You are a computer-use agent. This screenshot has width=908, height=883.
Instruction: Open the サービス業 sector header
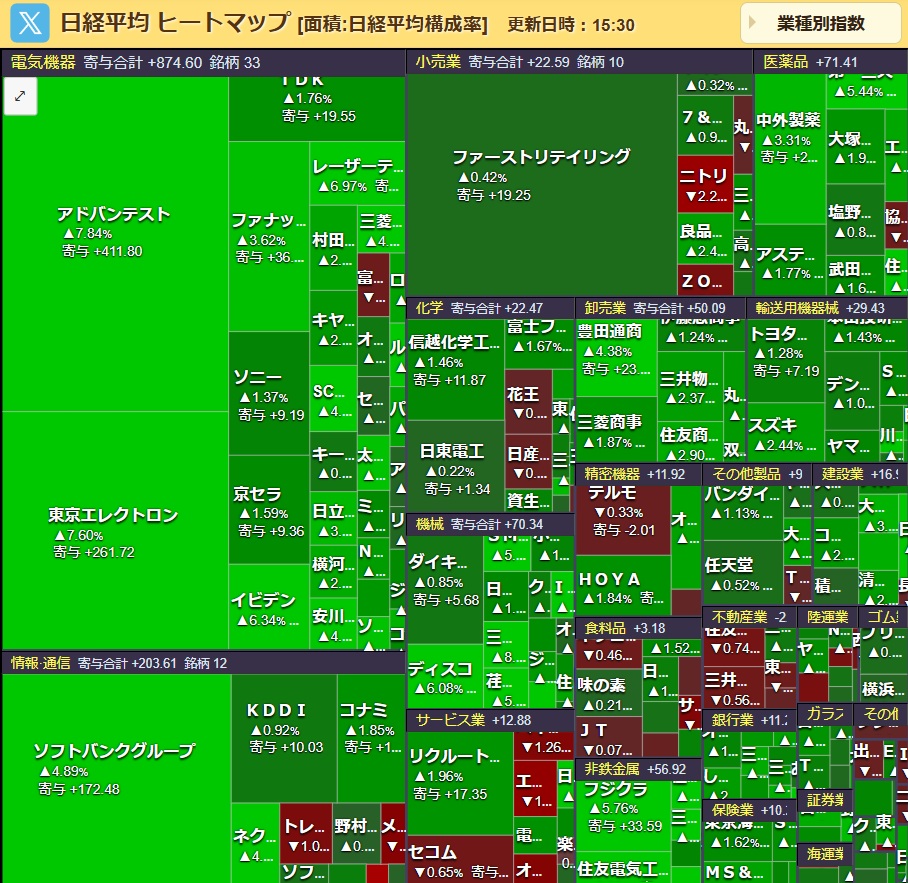pyautogui.click(x=490, y=720)
